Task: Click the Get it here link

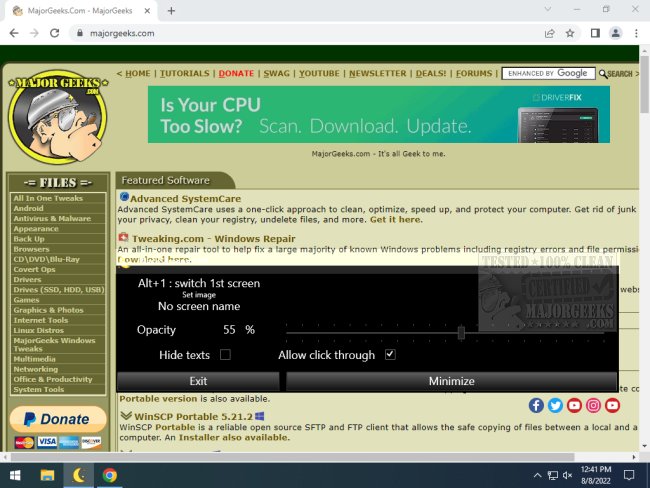Action: tap(395, 219)
